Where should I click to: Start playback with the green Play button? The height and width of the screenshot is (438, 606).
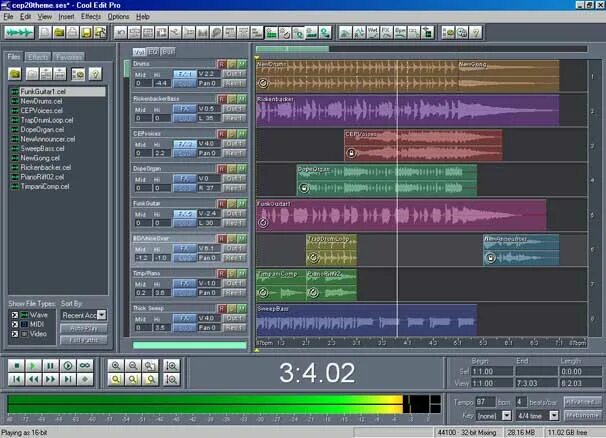click(34, 365)
